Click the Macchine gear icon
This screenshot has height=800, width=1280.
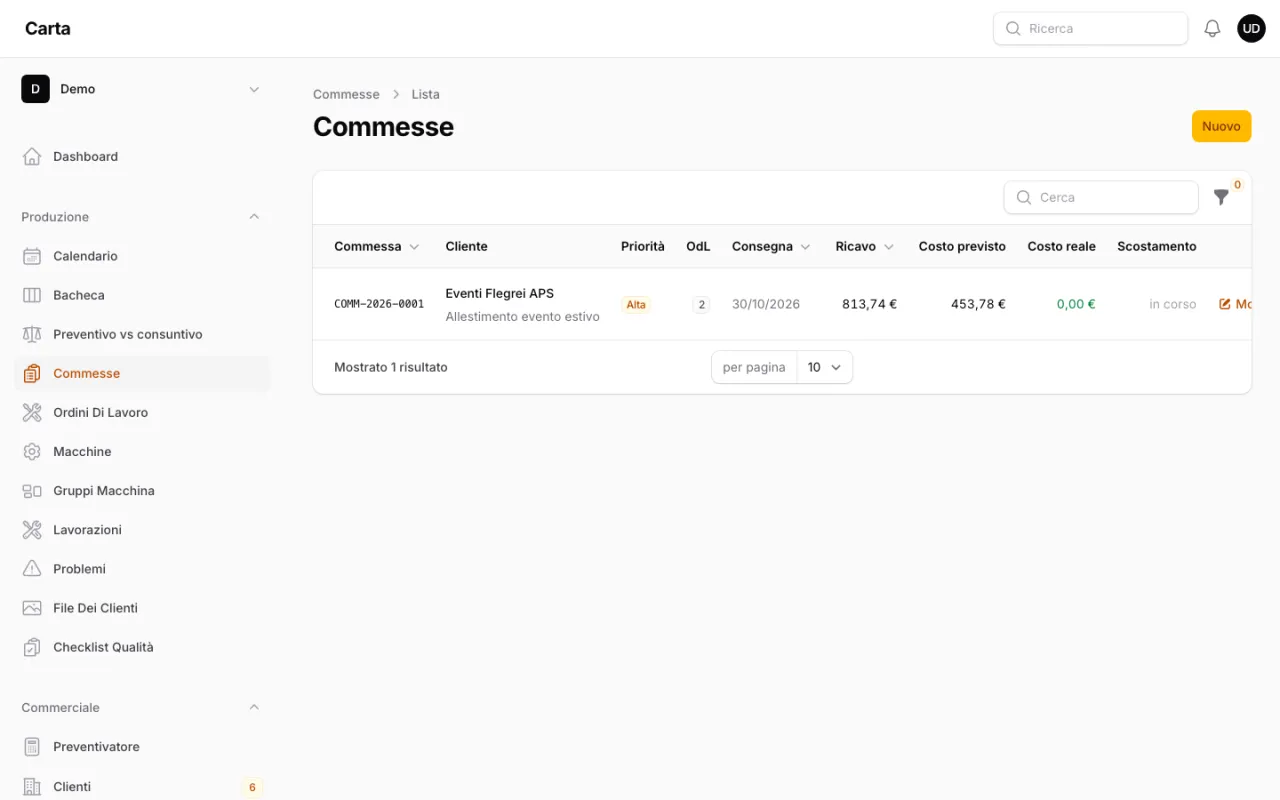pyautogui.click(x=32, y=451)
